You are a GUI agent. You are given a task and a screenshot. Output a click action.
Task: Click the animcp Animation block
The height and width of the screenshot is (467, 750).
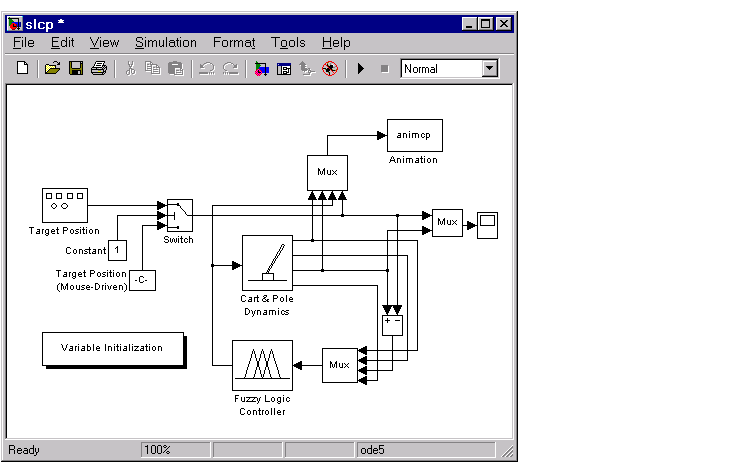415,135
